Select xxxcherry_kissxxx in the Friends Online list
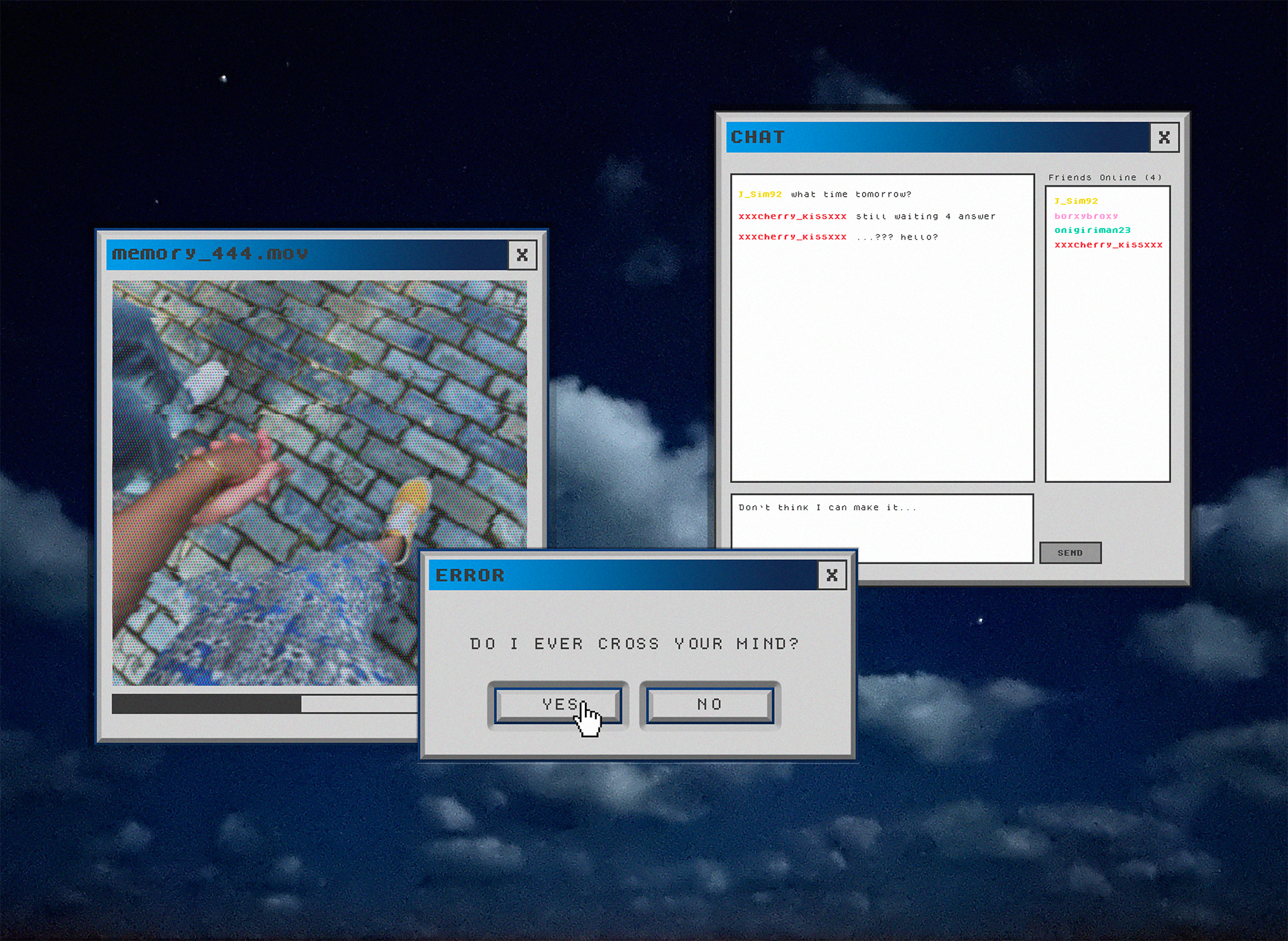 1108,244
